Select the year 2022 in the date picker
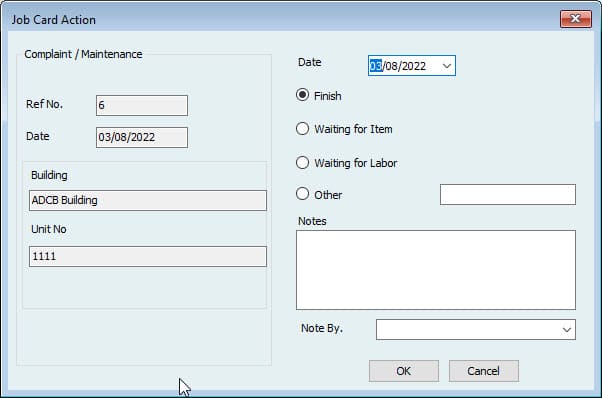Screen dimensions: 602x398 [413, 66]
